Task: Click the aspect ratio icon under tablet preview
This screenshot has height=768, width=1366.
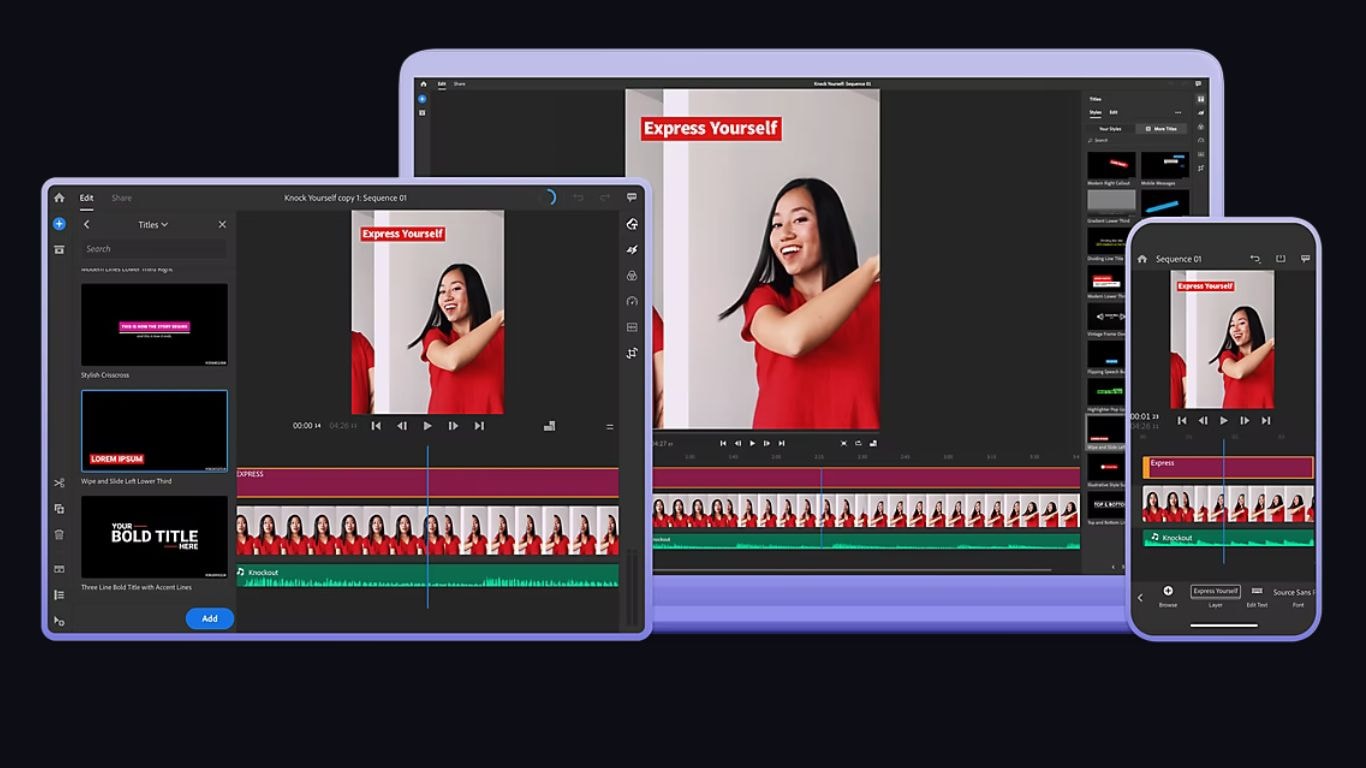Action: pos(549,426)
